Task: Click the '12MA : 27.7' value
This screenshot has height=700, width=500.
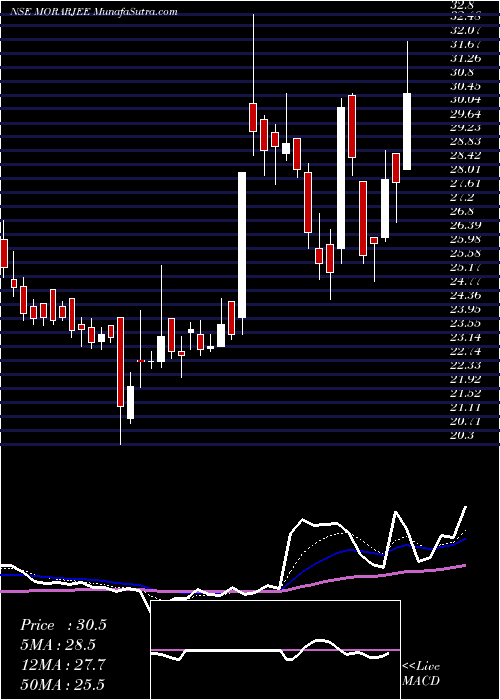Action: (63, 665)
